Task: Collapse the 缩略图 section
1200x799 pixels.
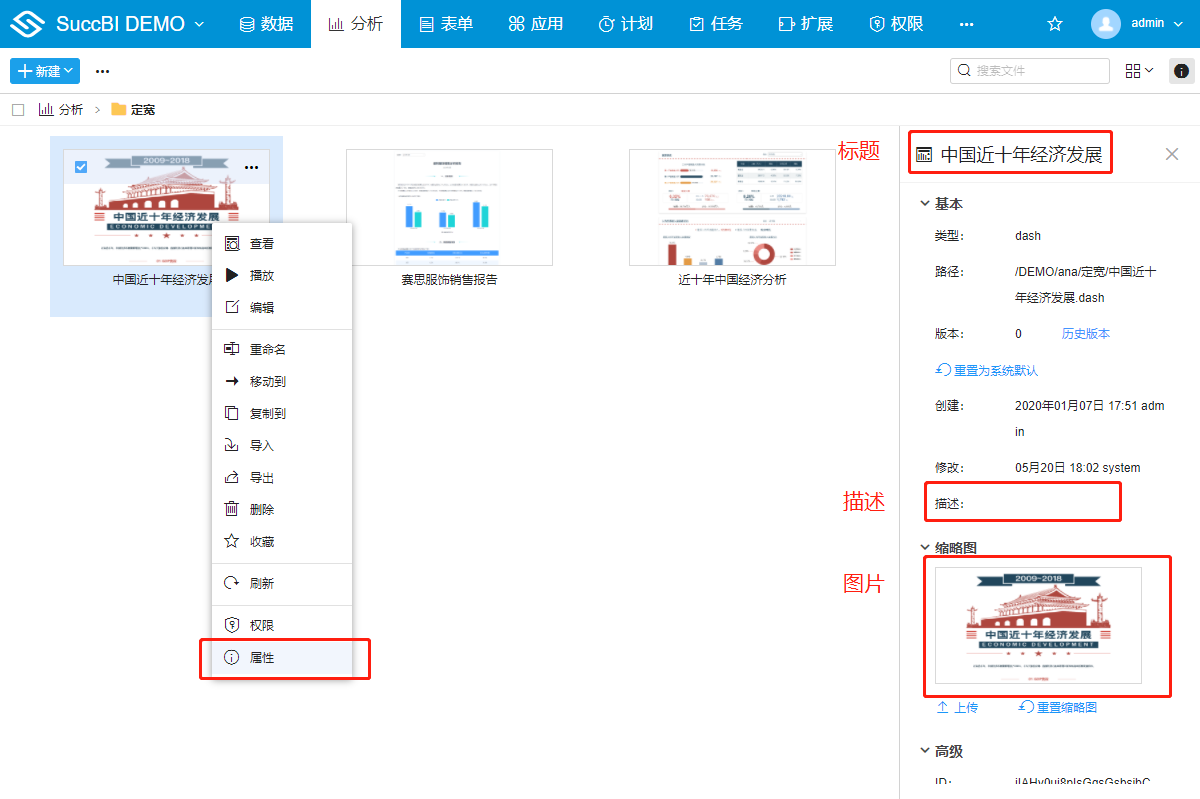Action: 924,548
